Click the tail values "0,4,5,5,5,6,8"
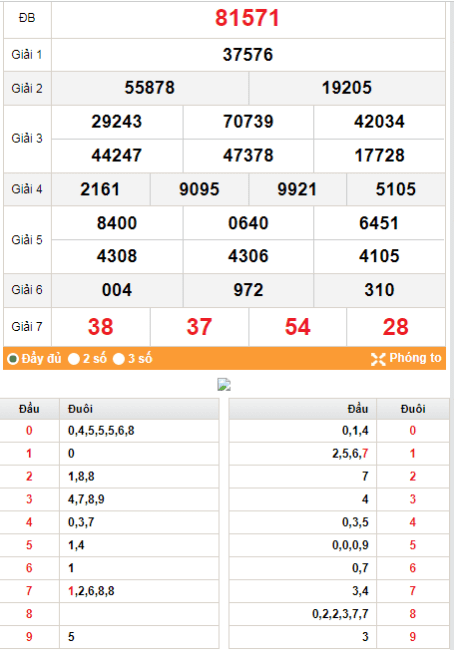This screenshot has width=454, height=650. point(101,431)
